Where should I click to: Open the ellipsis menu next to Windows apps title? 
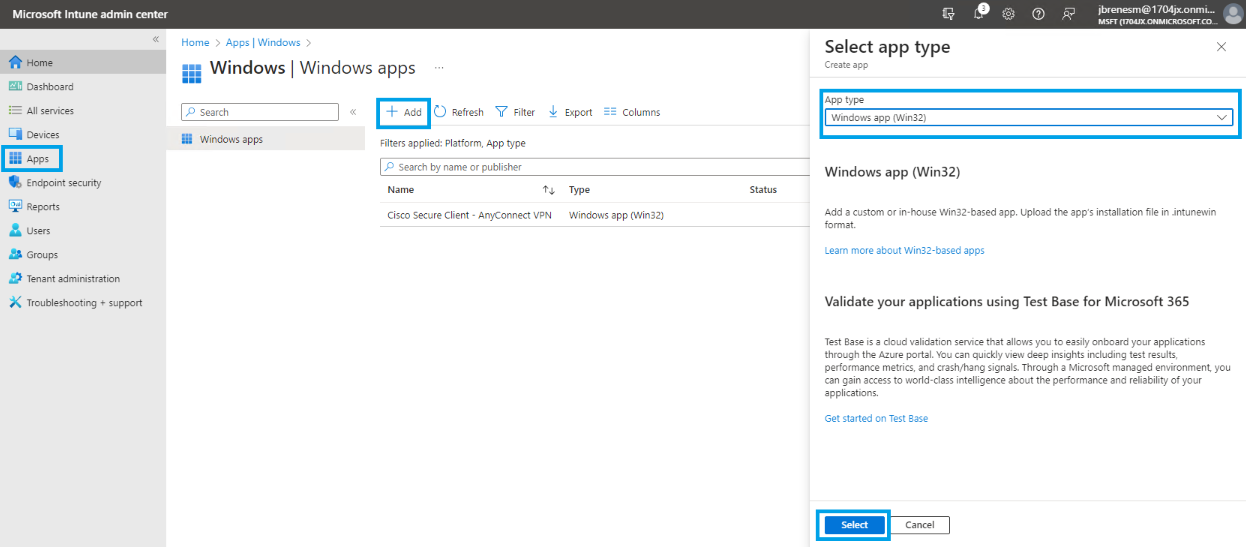[x=439, y=68]
